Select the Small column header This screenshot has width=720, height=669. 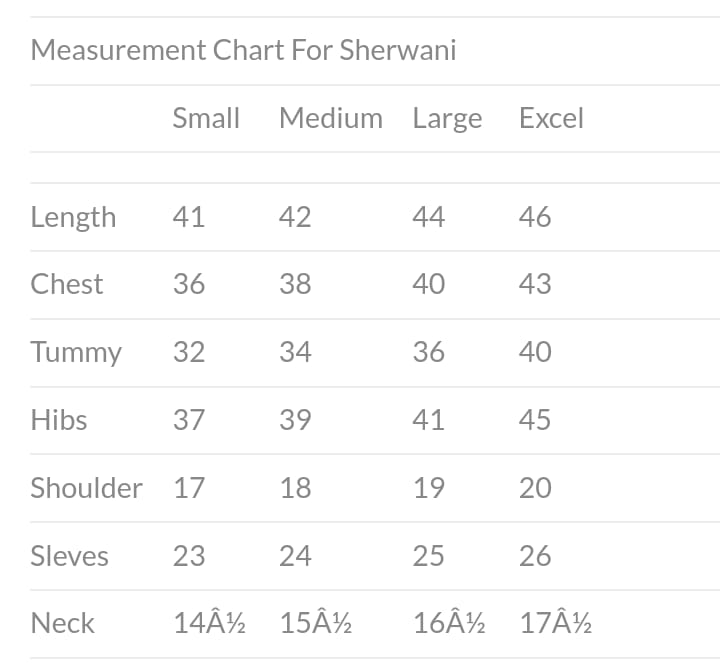click(206, 118)
